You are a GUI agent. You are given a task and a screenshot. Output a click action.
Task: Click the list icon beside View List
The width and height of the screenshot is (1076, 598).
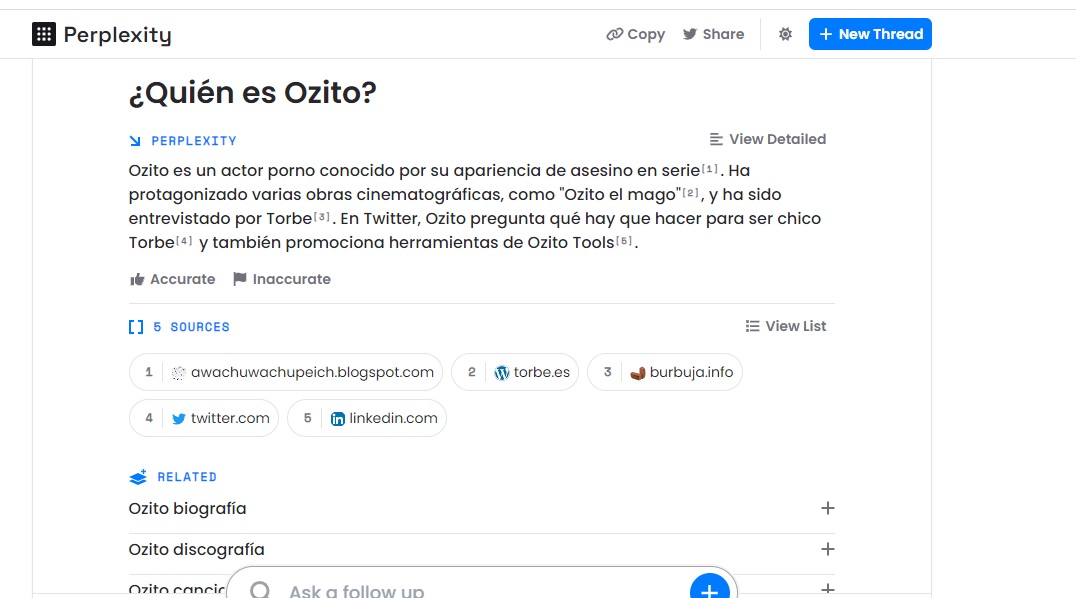(753, 326)
